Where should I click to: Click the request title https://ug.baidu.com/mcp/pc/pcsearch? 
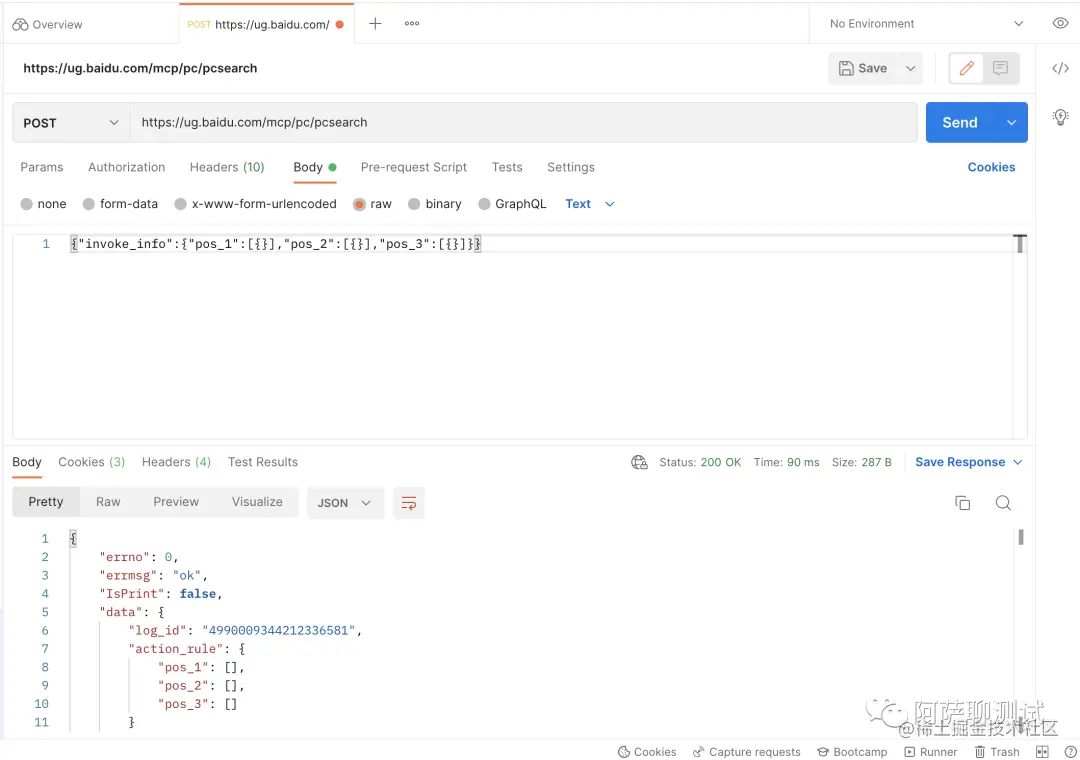[141, 68]
